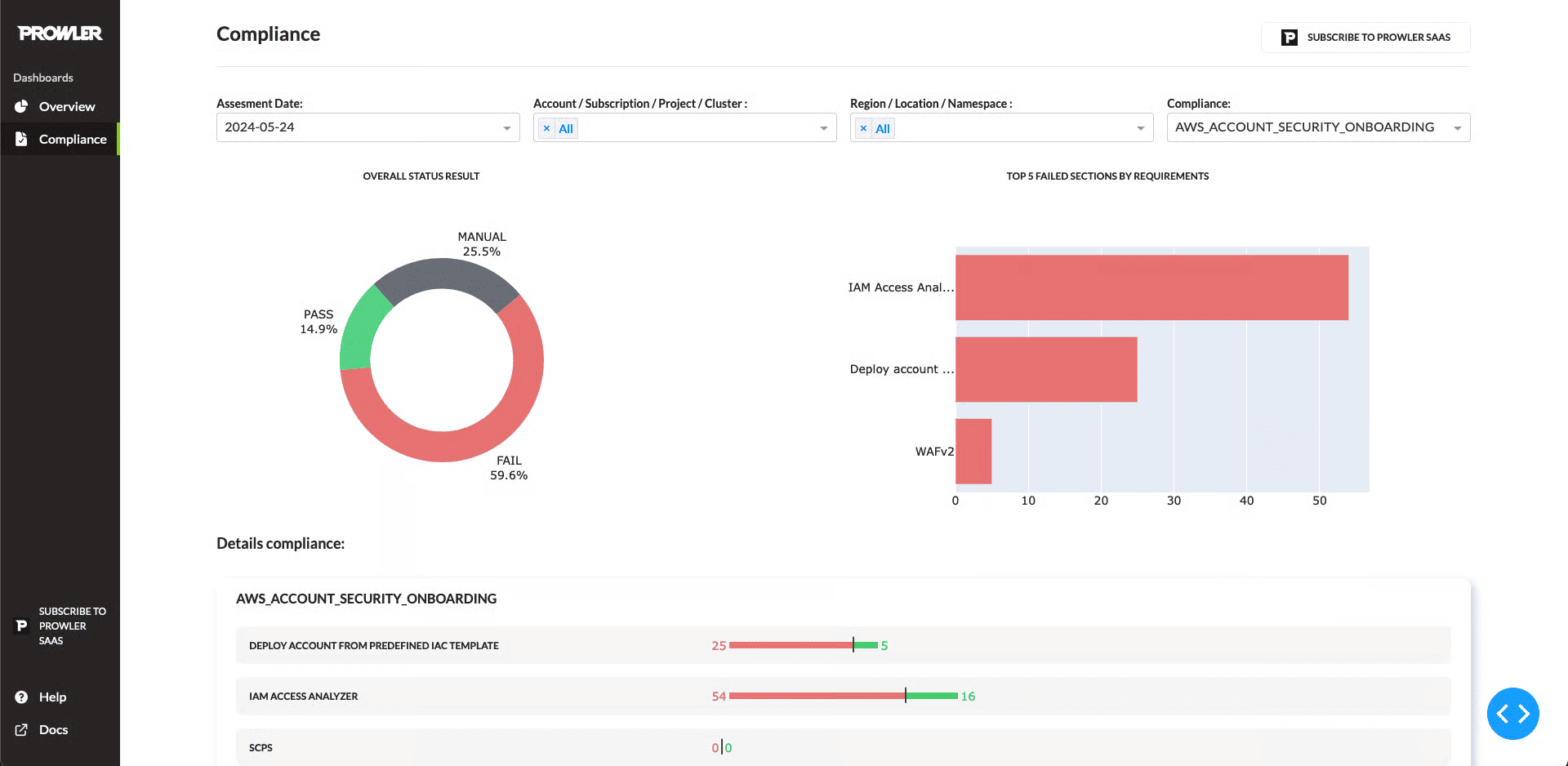This screenshot has height=766, width=1568.
Task: Expand the Account / Subscription dropdown arrow
Action: point(824,128)
